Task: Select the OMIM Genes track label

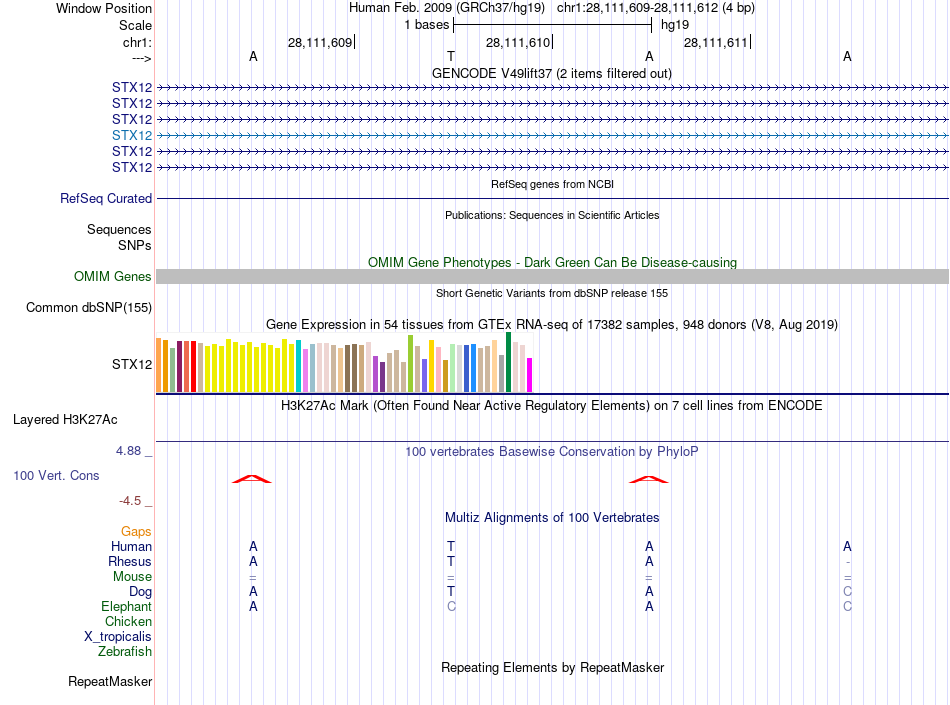Action: [112, 277]
